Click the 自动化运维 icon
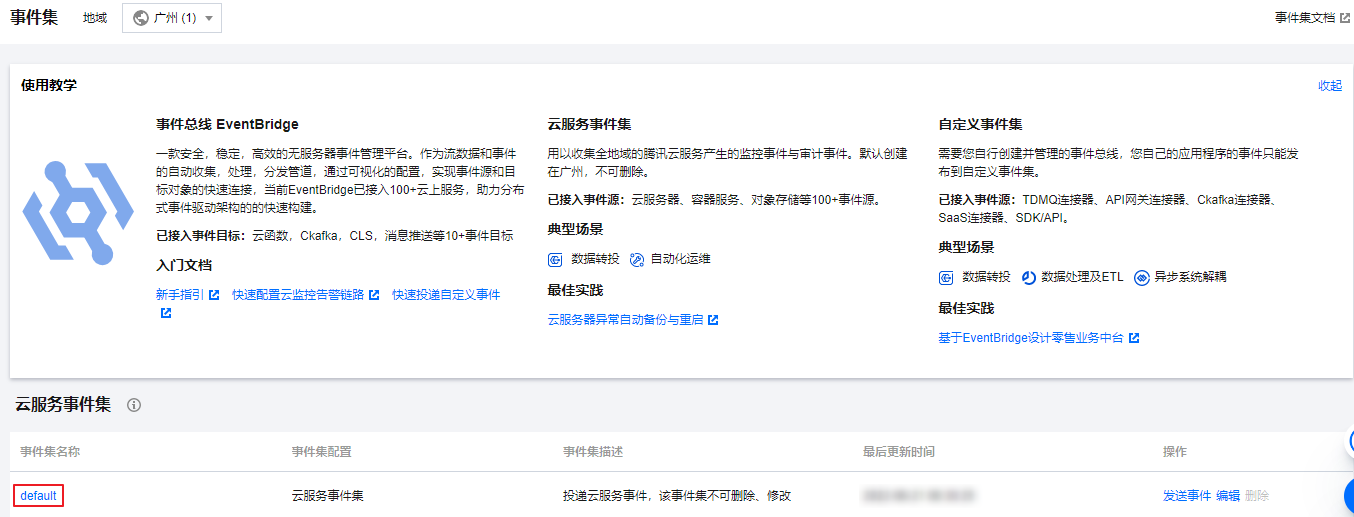The height and width of the screenshot is (517, 1354). point(637,259)
